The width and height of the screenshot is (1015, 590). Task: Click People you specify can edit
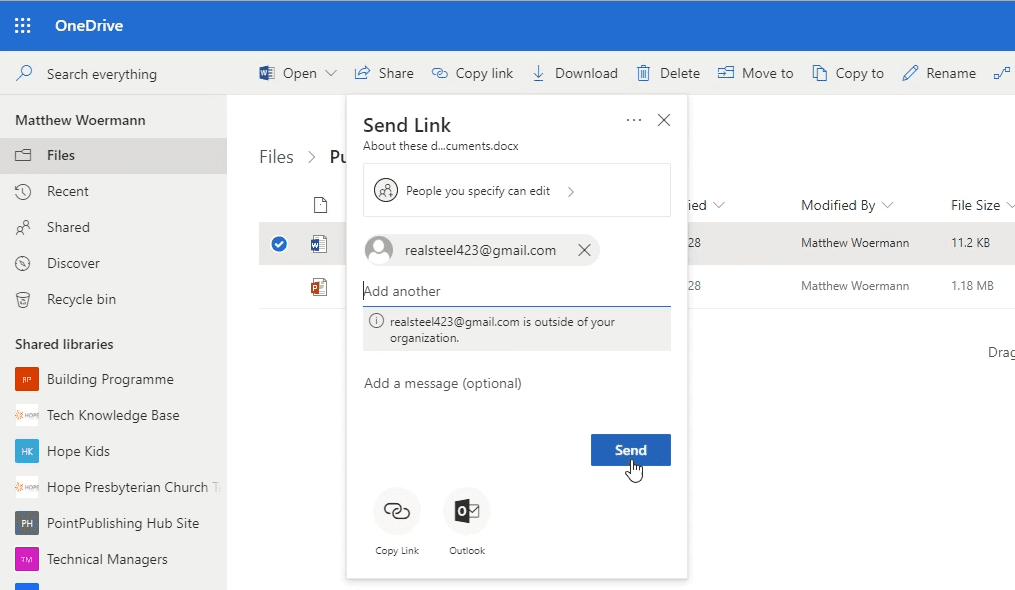pos(517,190)
